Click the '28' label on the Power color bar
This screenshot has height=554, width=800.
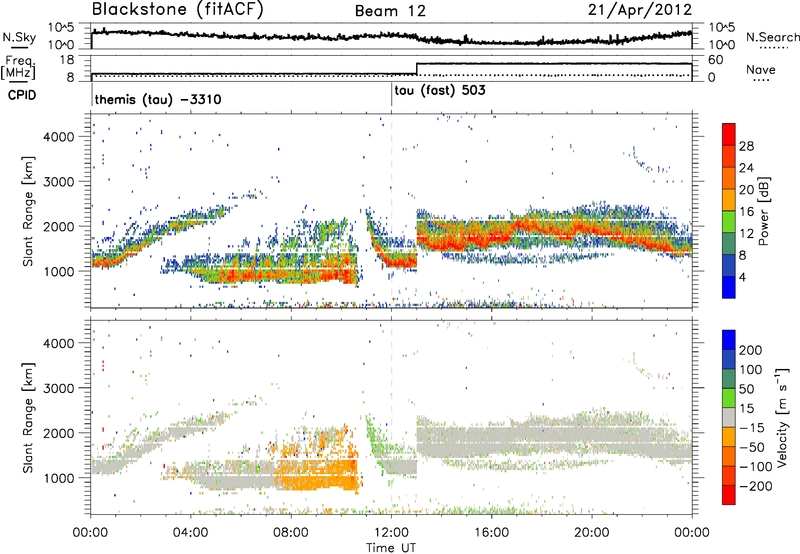pos(746,146)
